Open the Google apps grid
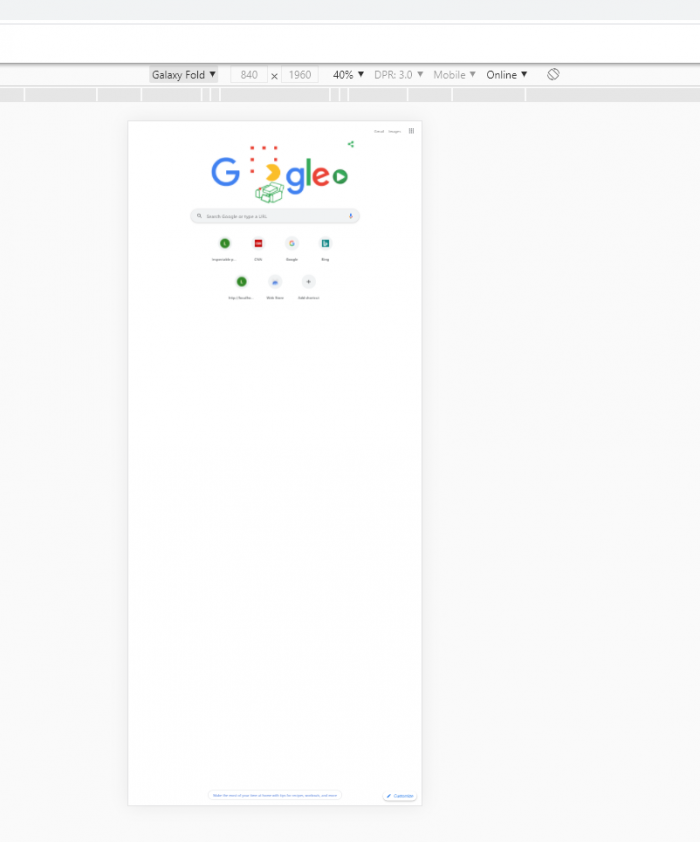The image size is (700, 842). (x=411, y=131)
